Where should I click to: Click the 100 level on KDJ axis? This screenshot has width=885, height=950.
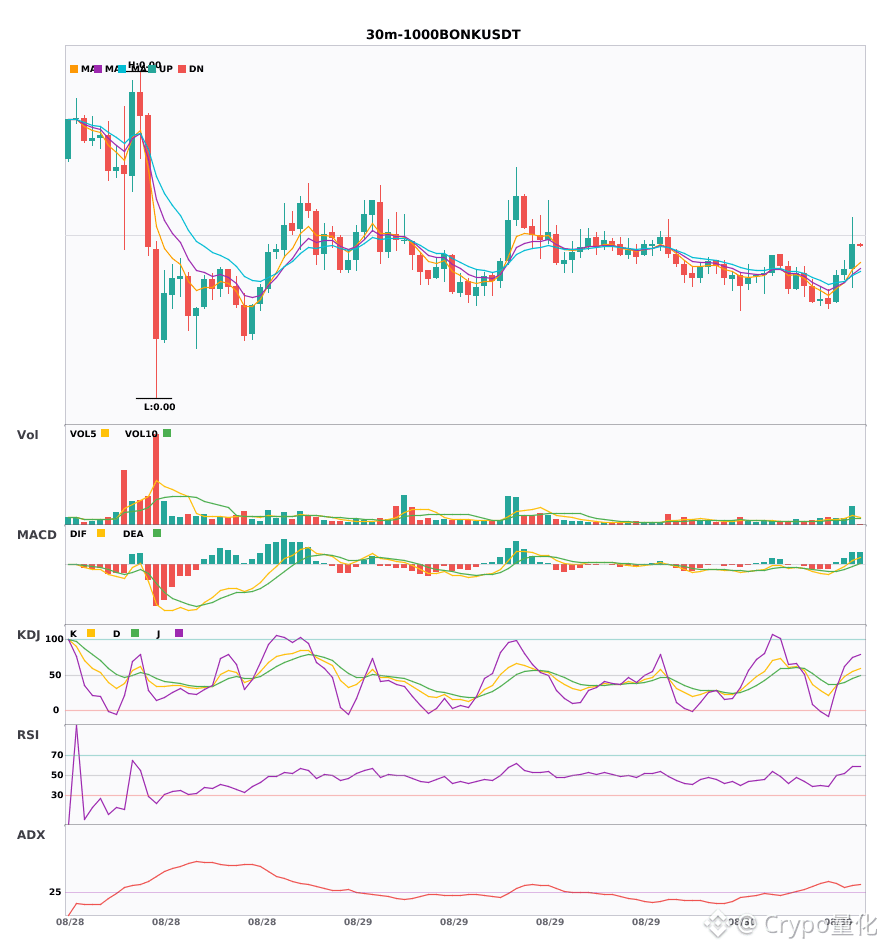click(55, 639)
